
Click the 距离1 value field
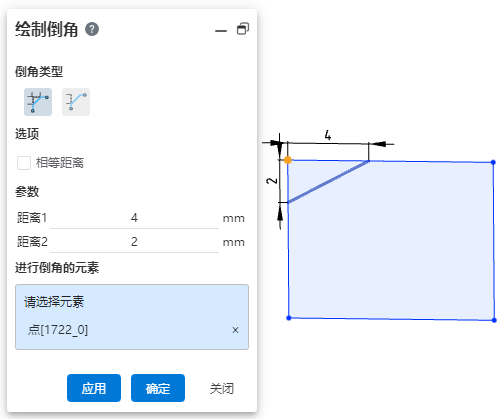pyautogui.click(x=134, y=218)
